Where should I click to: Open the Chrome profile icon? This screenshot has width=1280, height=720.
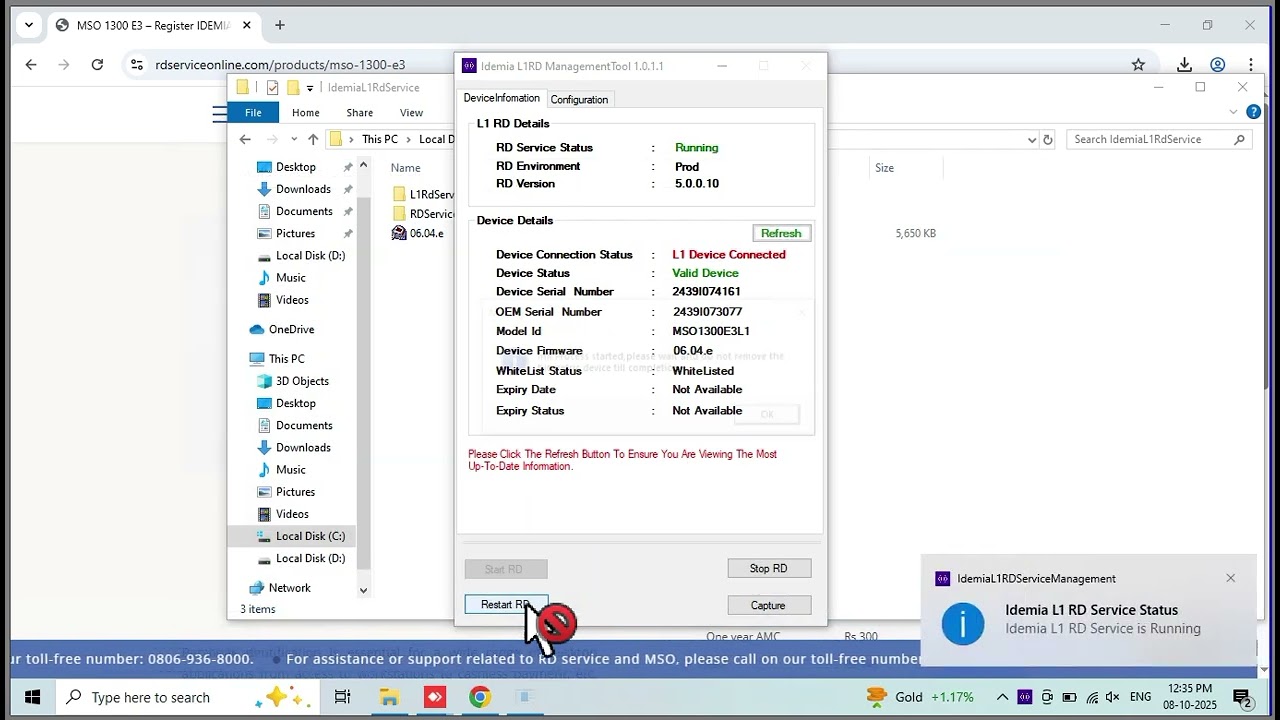tap(1218, 65)
